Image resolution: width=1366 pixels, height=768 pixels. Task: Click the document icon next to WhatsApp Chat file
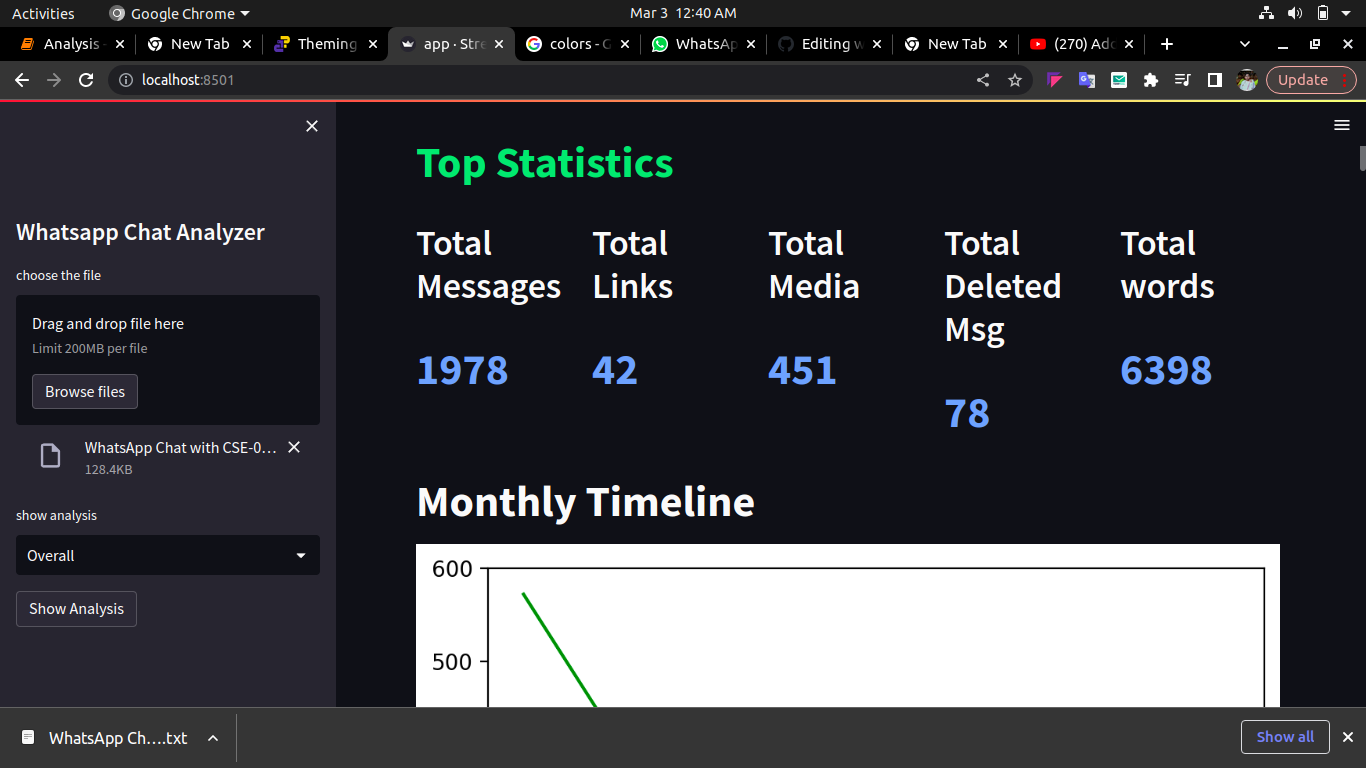(x=50, y=455)
